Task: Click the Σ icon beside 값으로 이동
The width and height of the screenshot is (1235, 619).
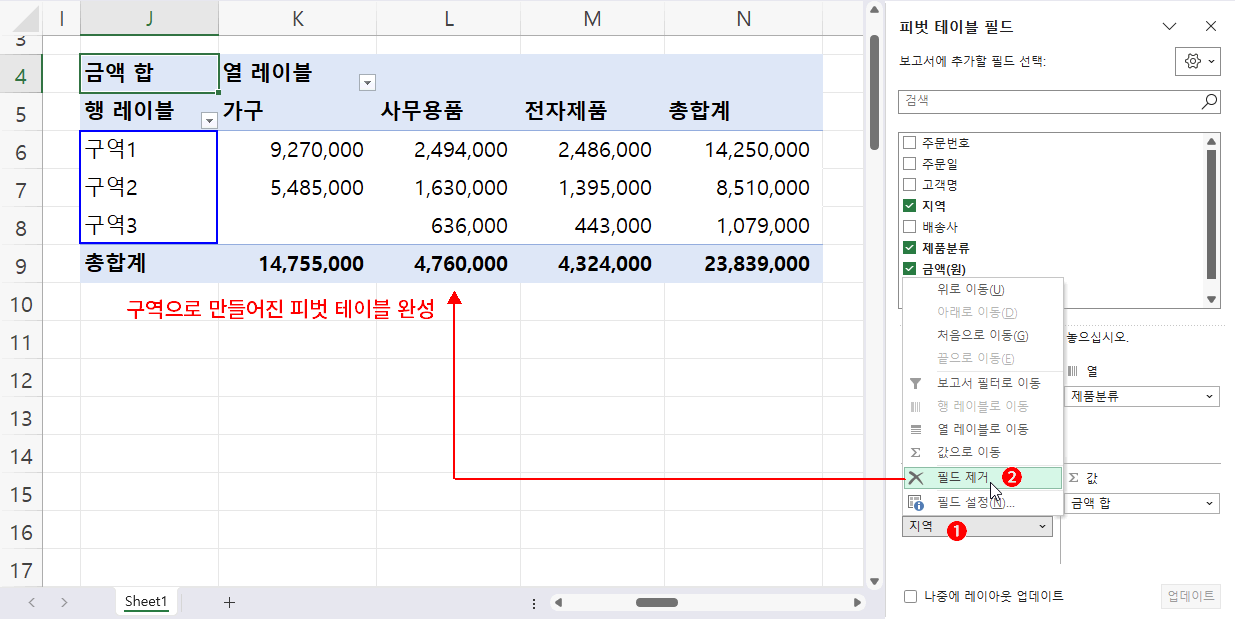Action: (x=915, y=453)
